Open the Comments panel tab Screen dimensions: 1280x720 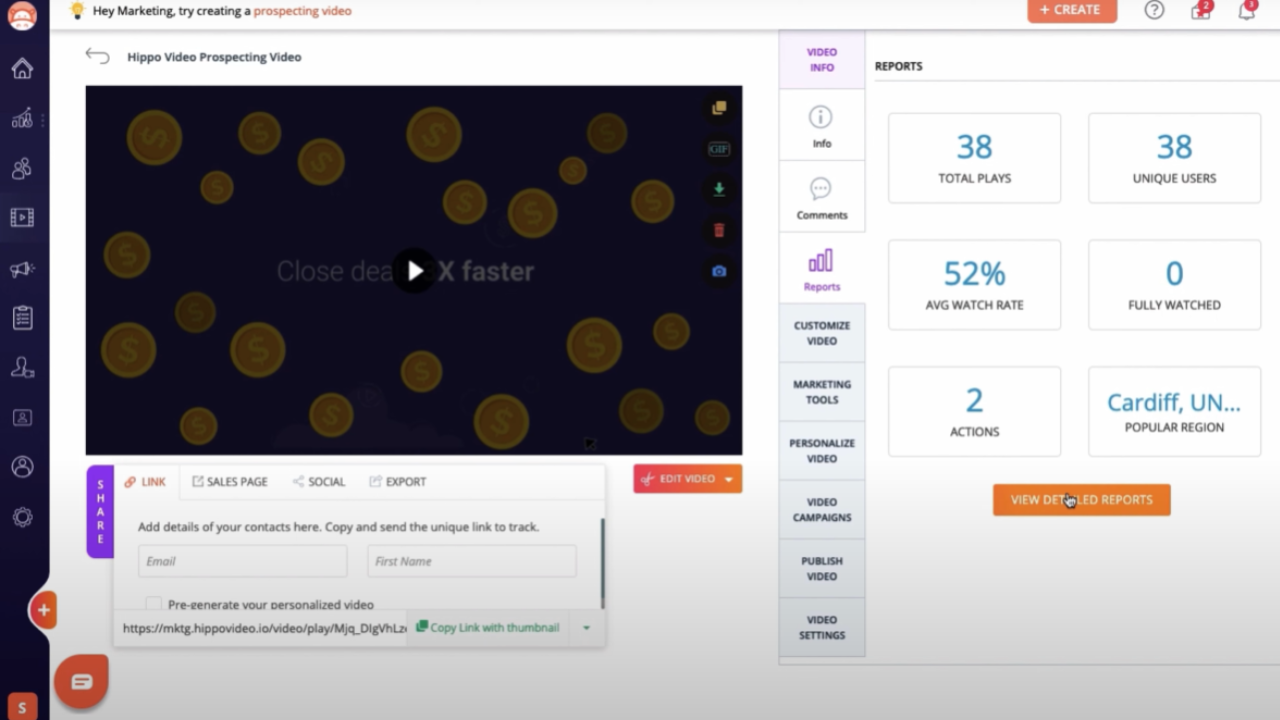point(822,198)
